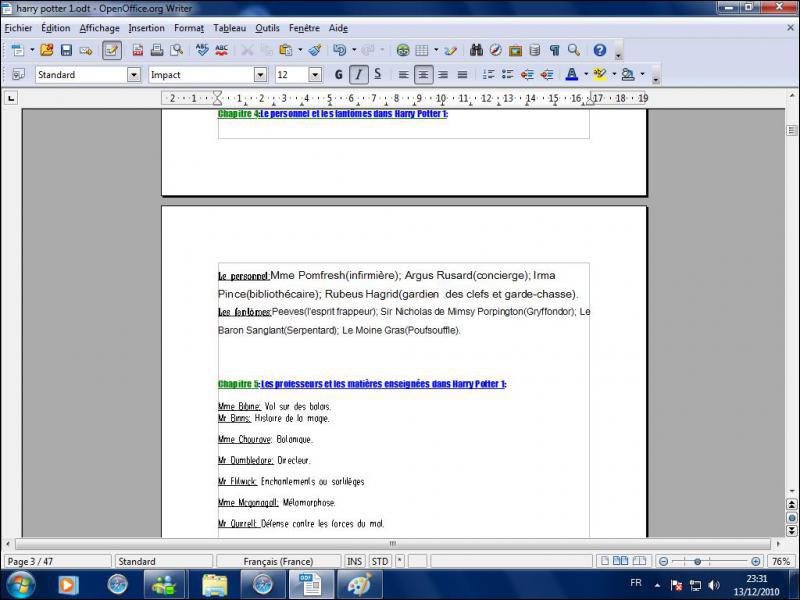
Task: Click the 76% zoom percentage
Action: [781, 561]
